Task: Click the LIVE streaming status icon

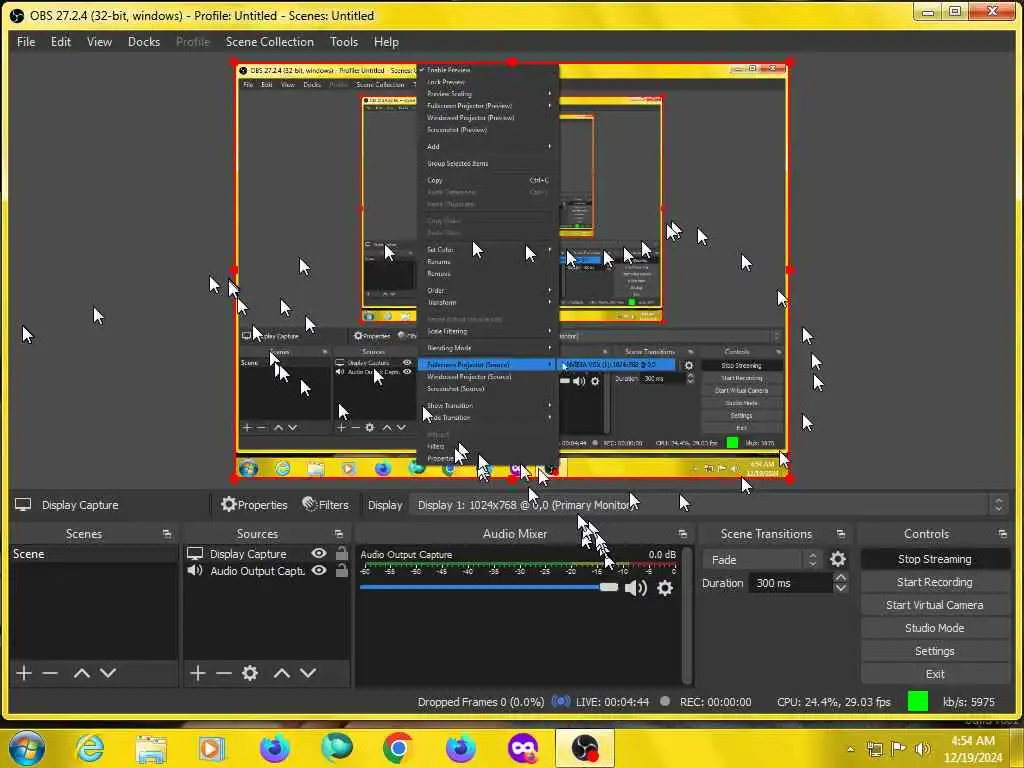Action: point(560,701)
